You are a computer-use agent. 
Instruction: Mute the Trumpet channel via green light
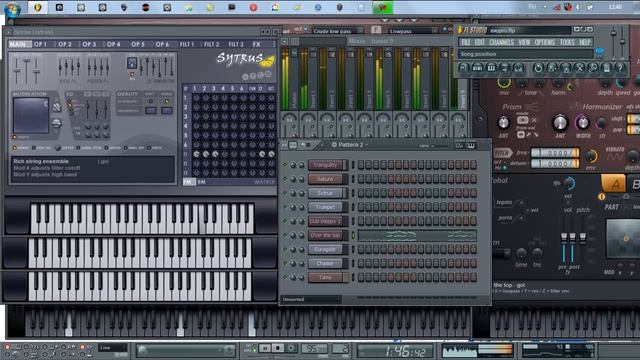coord(285,207)
